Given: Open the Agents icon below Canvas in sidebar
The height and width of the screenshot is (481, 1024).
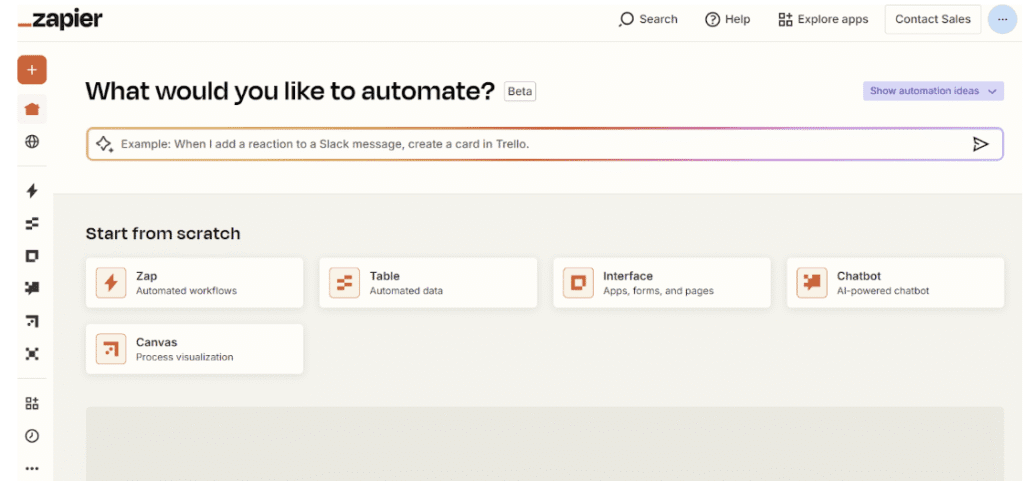Looking at the screenshot, I should tap(32, 354).
